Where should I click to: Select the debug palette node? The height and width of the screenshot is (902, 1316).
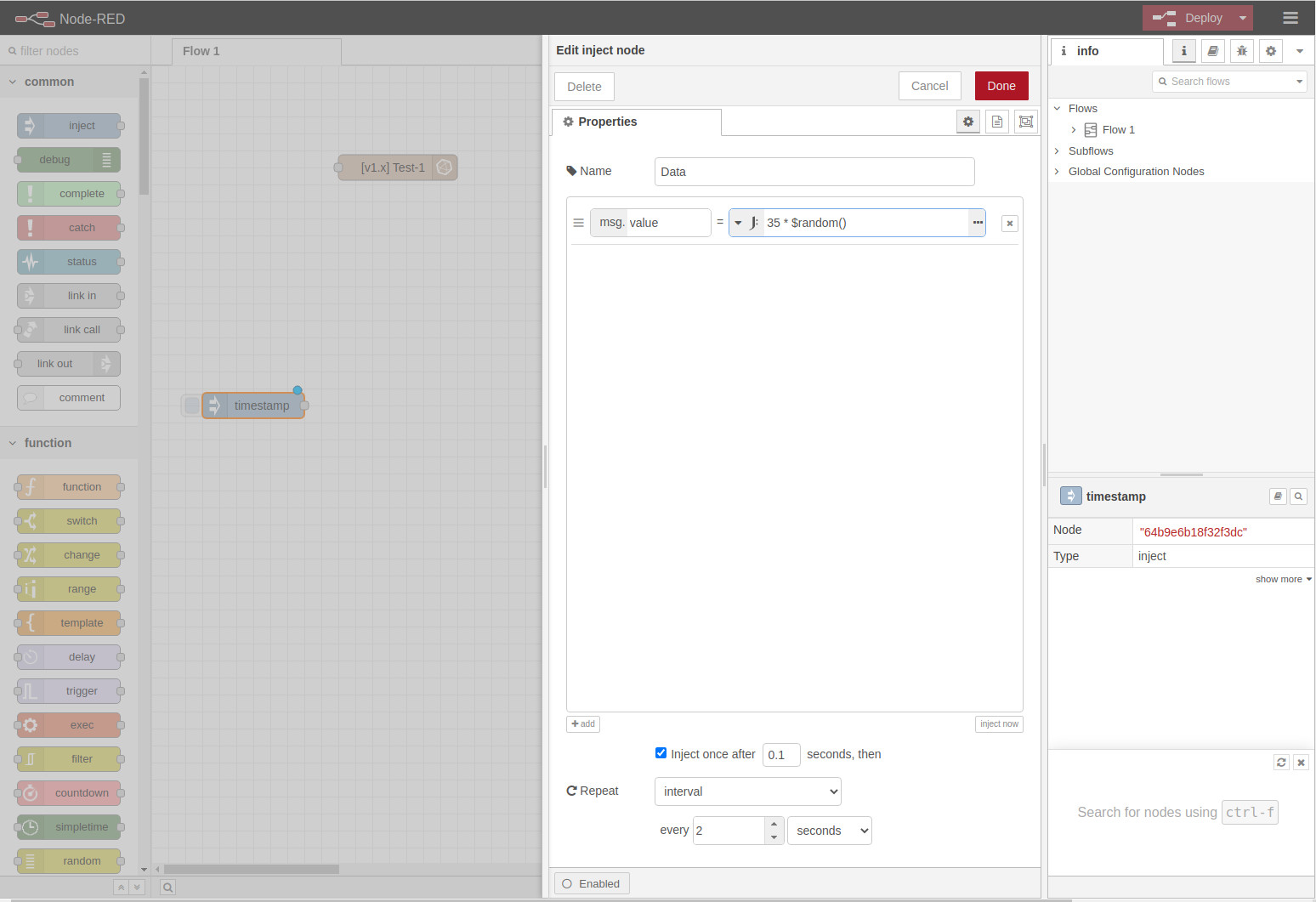(x=69, y=160)
